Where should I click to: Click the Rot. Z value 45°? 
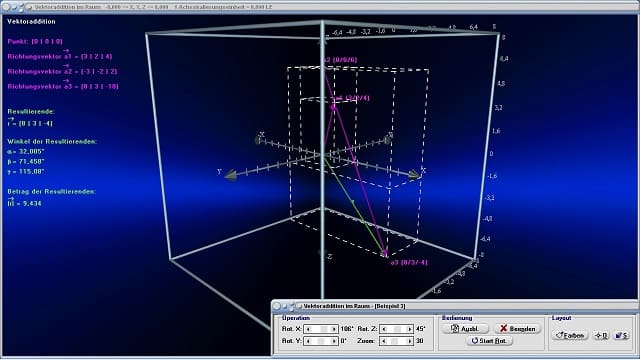click(x=421, y=329)
